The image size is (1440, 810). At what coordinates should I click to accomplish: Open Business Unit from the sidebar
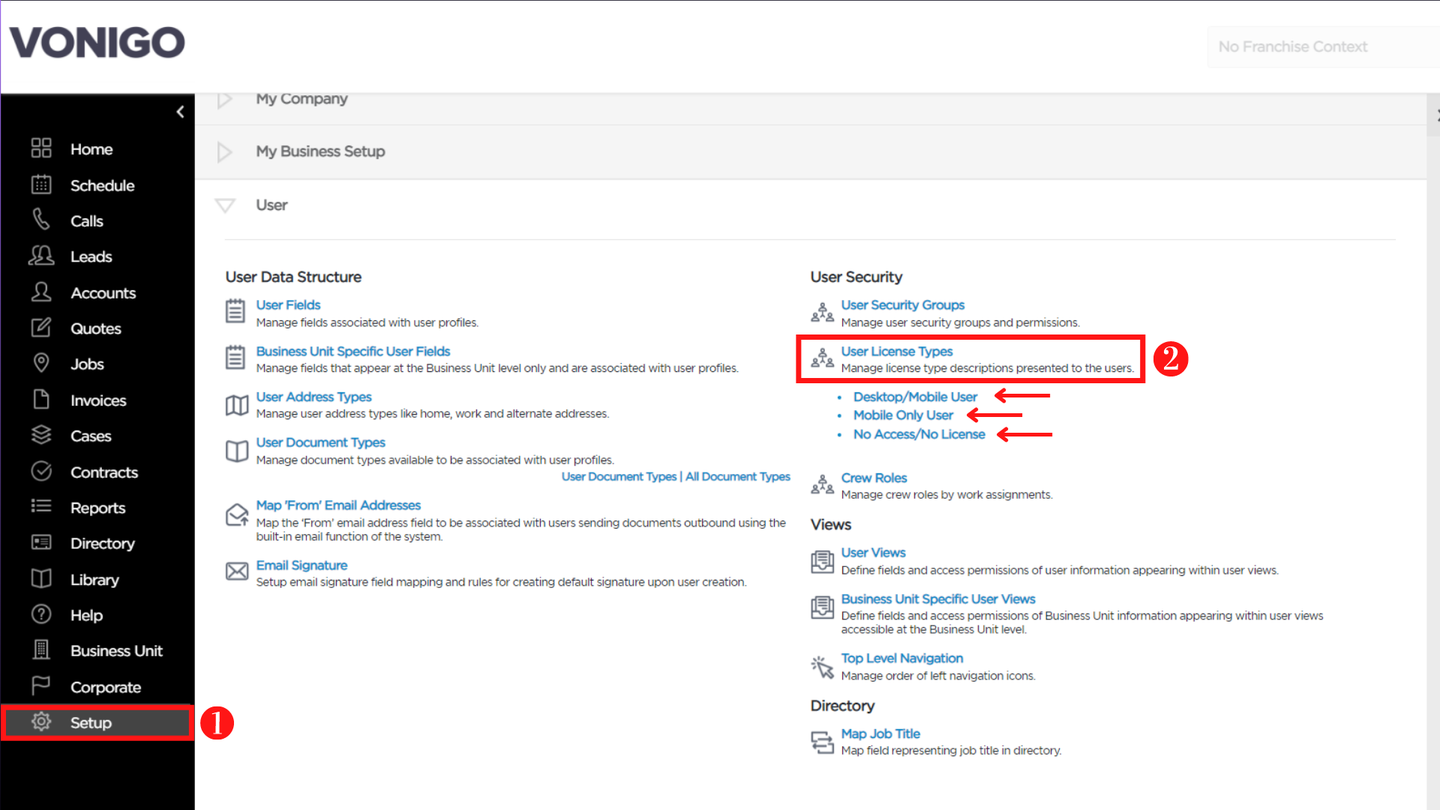pos(116,651)
